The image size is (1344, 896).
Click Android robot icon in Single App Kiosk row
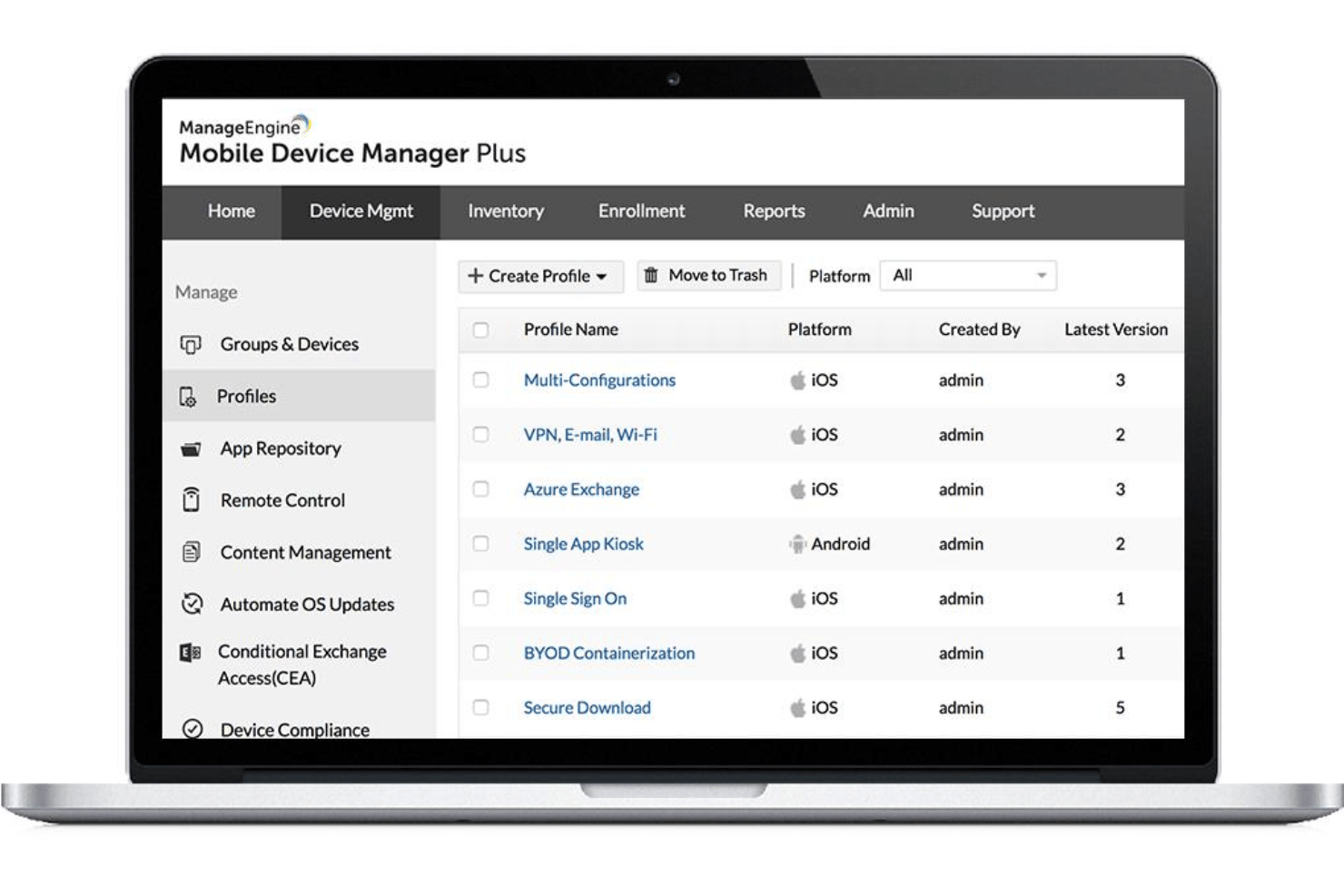(x=797, y=544)
